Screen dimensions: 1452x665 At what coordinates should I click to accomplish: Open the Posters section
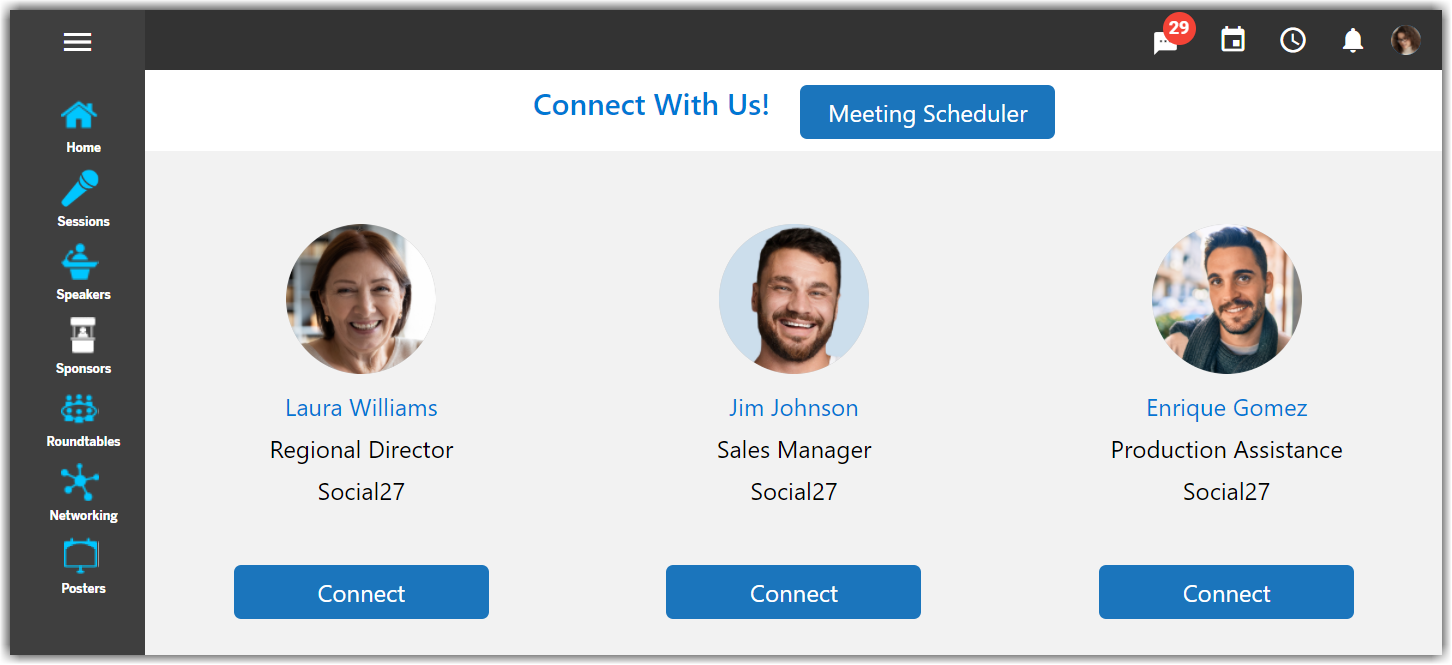coord(81,556)
